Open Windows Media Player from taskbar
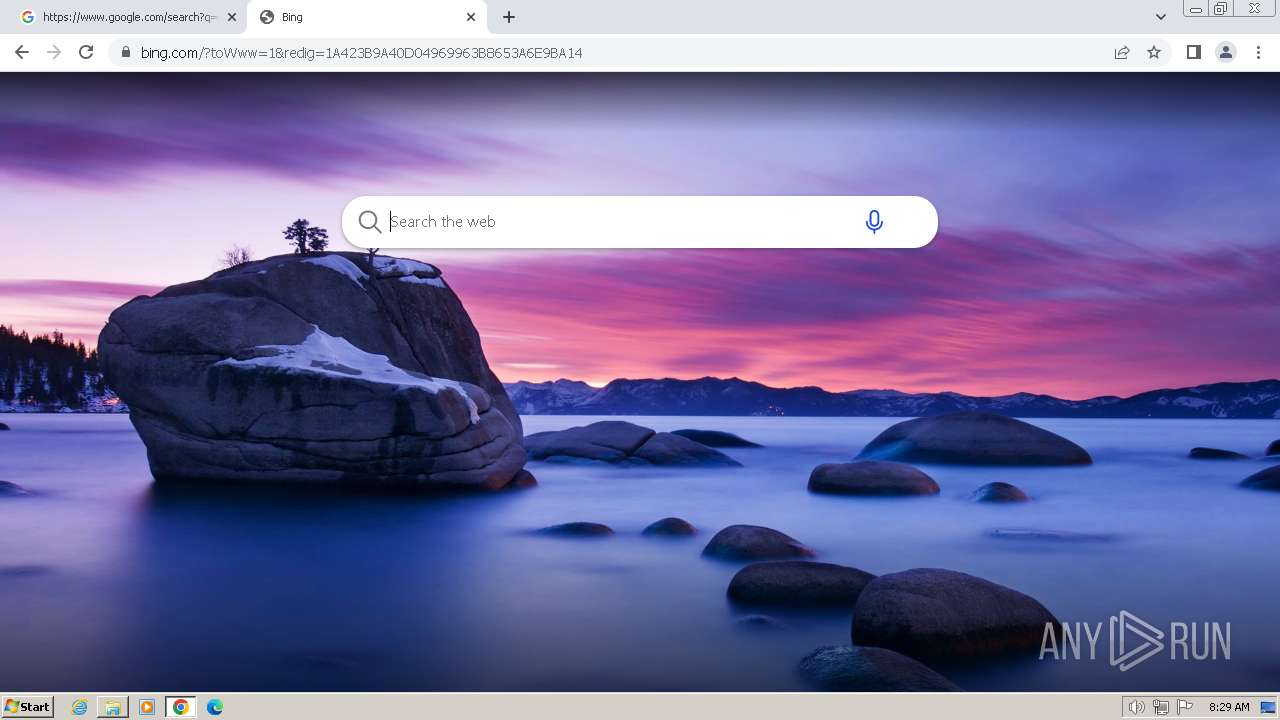The height and width of the screenshot is (720, 1280). pyautogui.click(x=147, y=707)
